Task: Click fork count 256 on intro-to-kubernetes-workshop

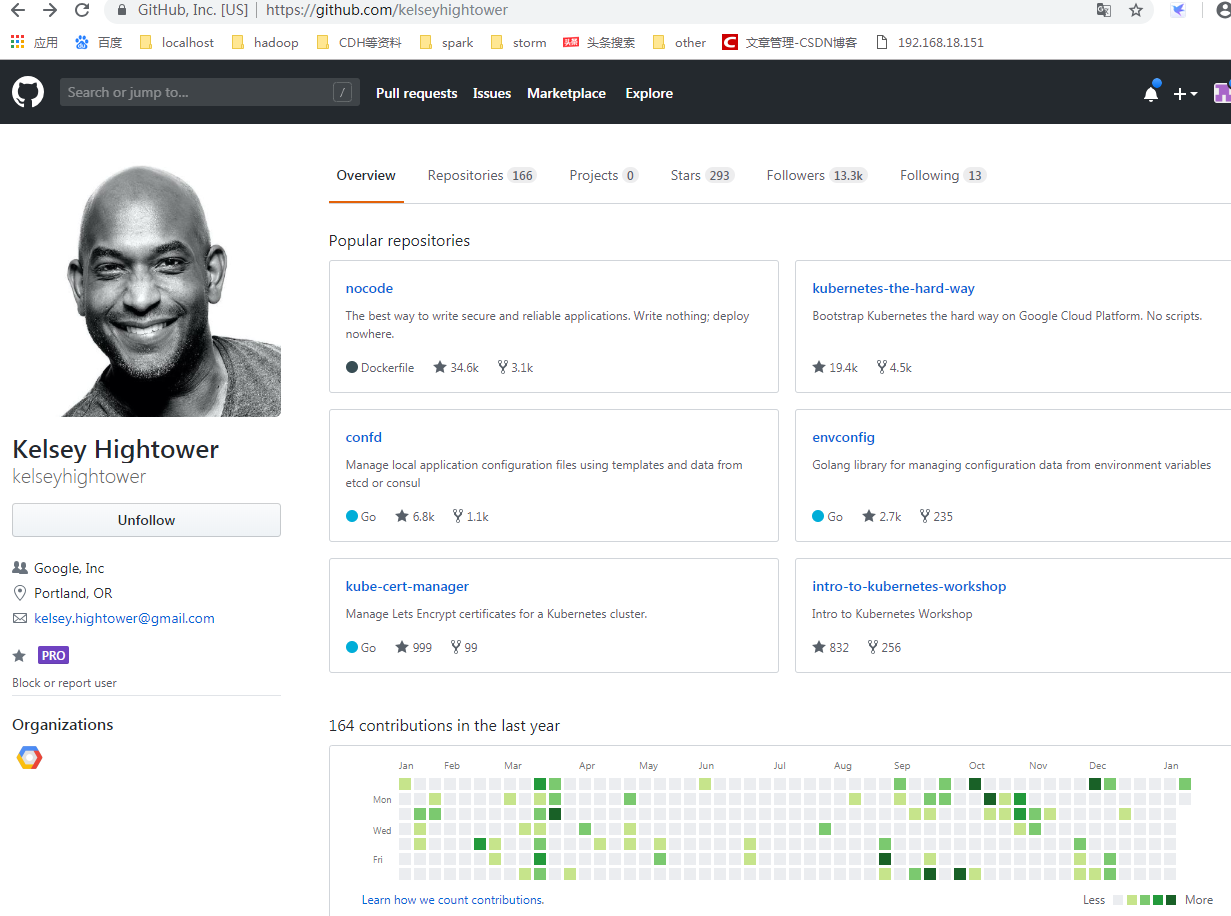Action: pos(884,647)
